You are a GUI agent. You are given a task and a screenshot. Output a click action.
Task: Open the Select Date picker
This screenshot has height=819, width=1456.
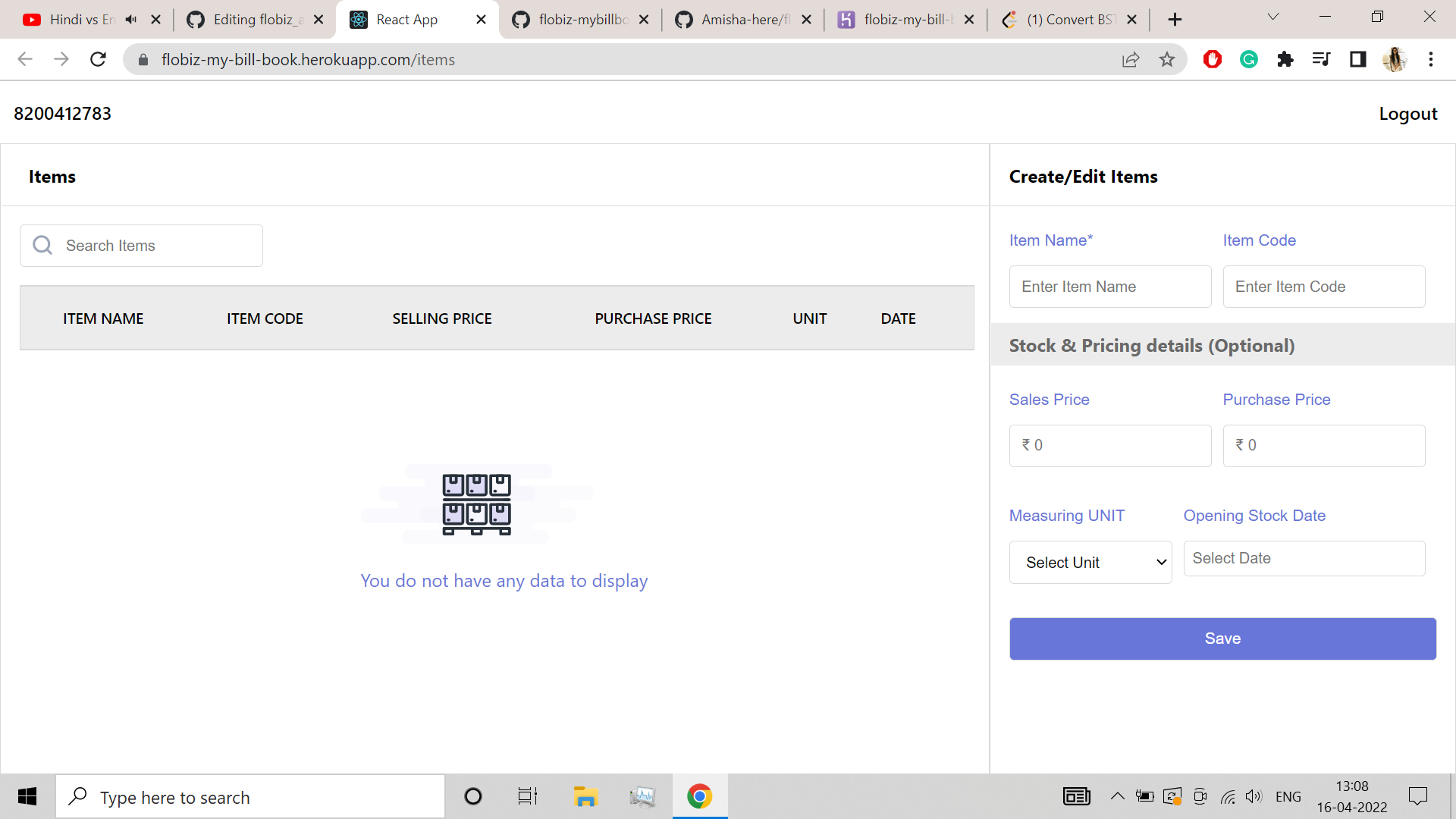point(1304,558)
